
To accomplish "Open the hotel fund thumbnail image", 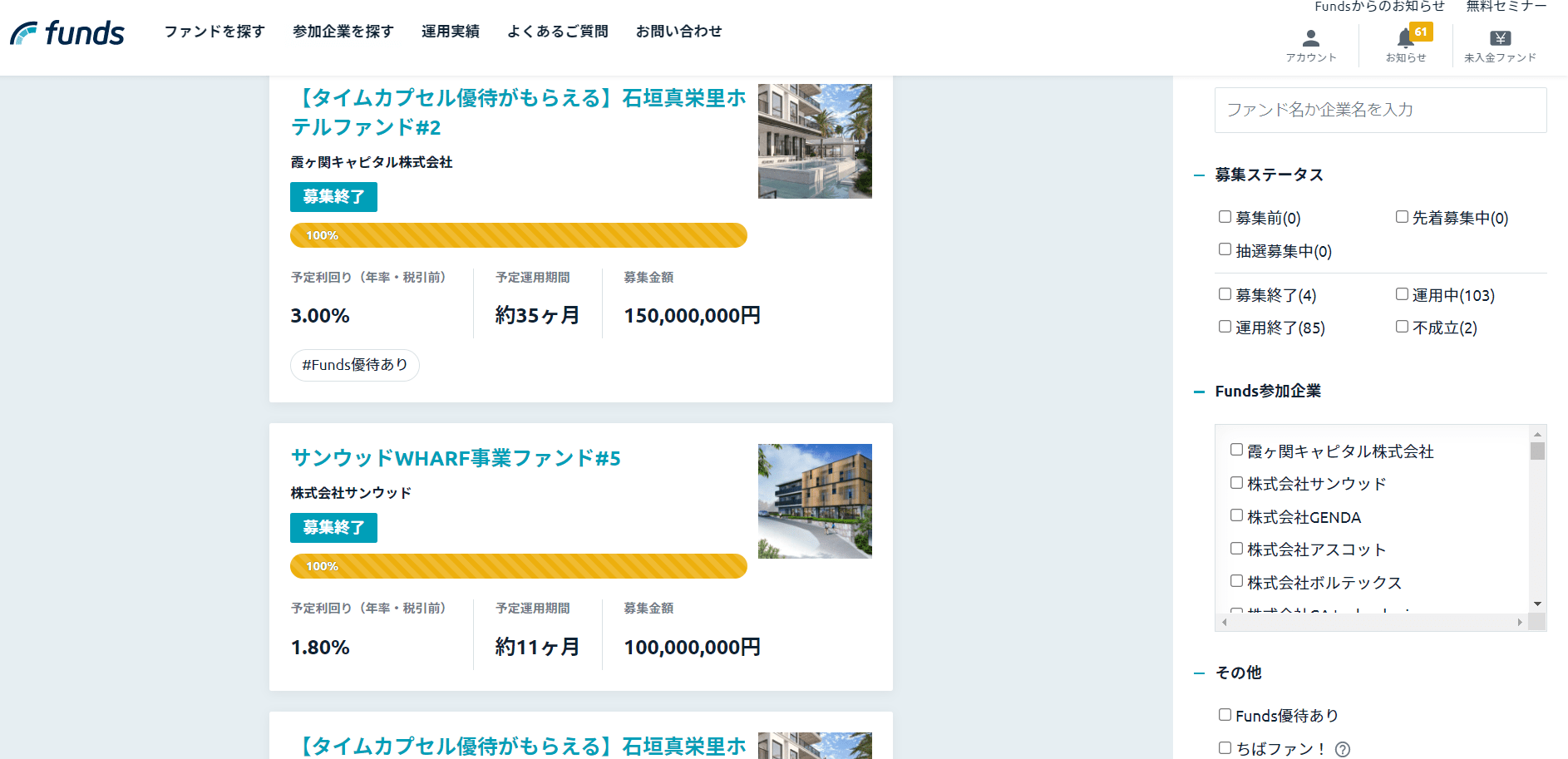I will [815, 141].
